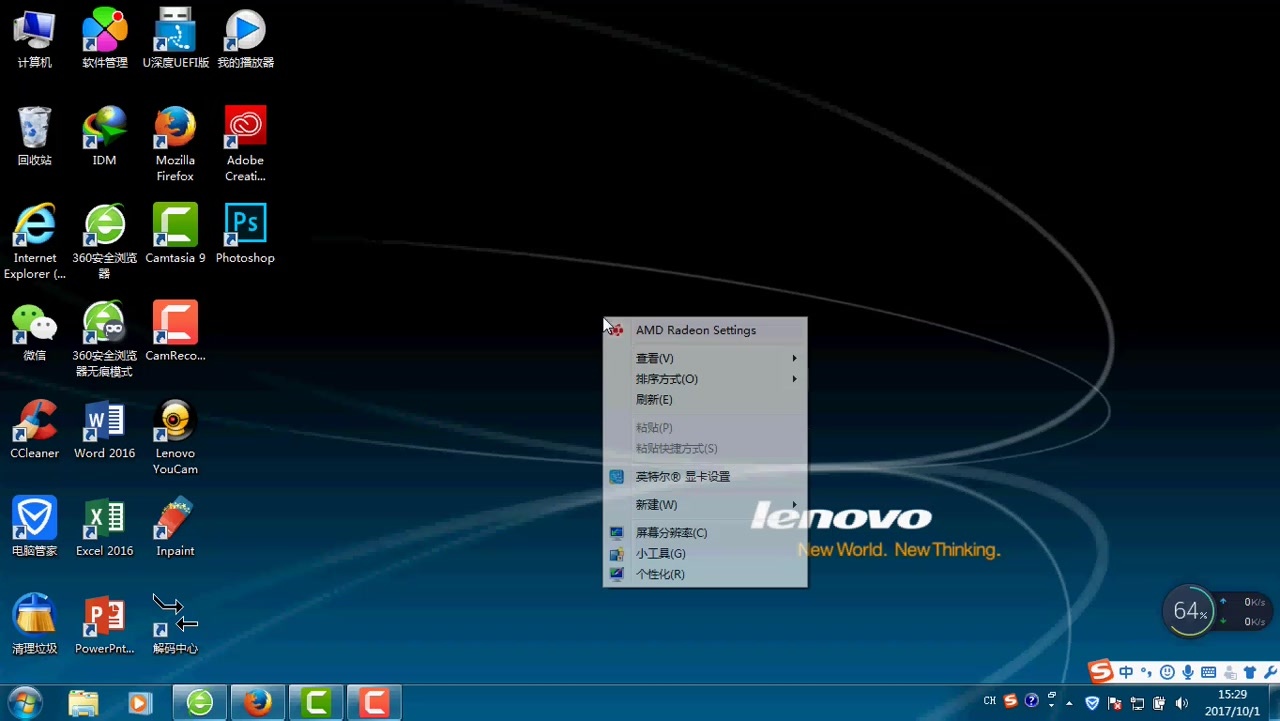The width and height of the screenshot is (1280, 721).
Task: Choose 小工具(G) in context menu
Action: pos(705,553)
